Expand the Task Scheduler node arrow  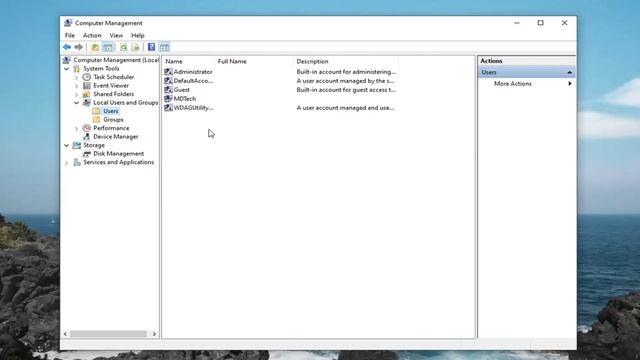[x=76, y=78]
